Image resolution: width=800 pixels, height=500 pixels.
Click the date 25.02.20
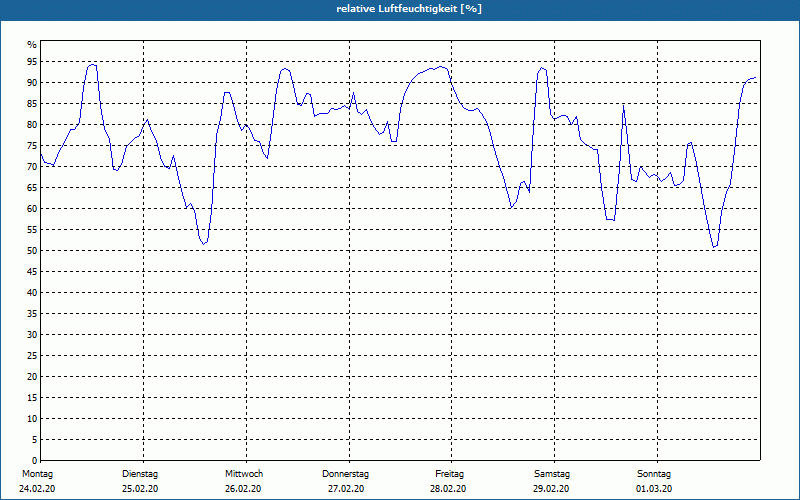140,489
